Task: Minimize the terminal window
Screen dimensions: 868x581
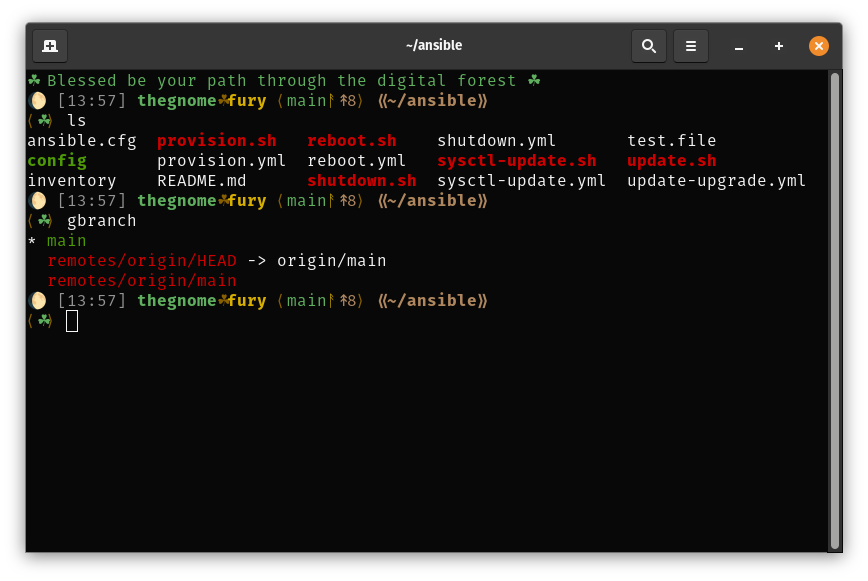Action: point(738,46)
